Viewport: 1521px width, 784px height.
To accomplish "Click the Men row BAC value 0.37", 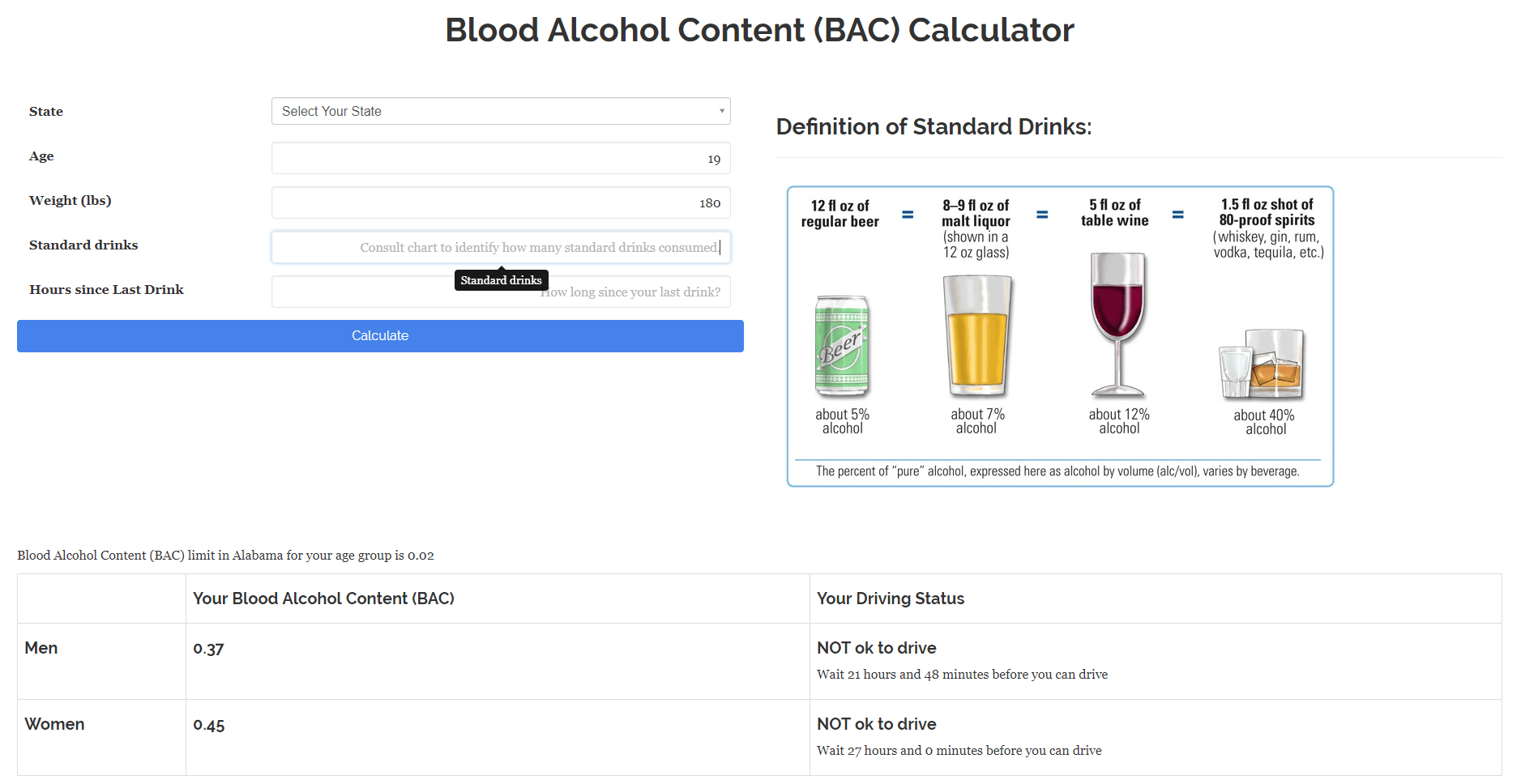I will point(208,649).
